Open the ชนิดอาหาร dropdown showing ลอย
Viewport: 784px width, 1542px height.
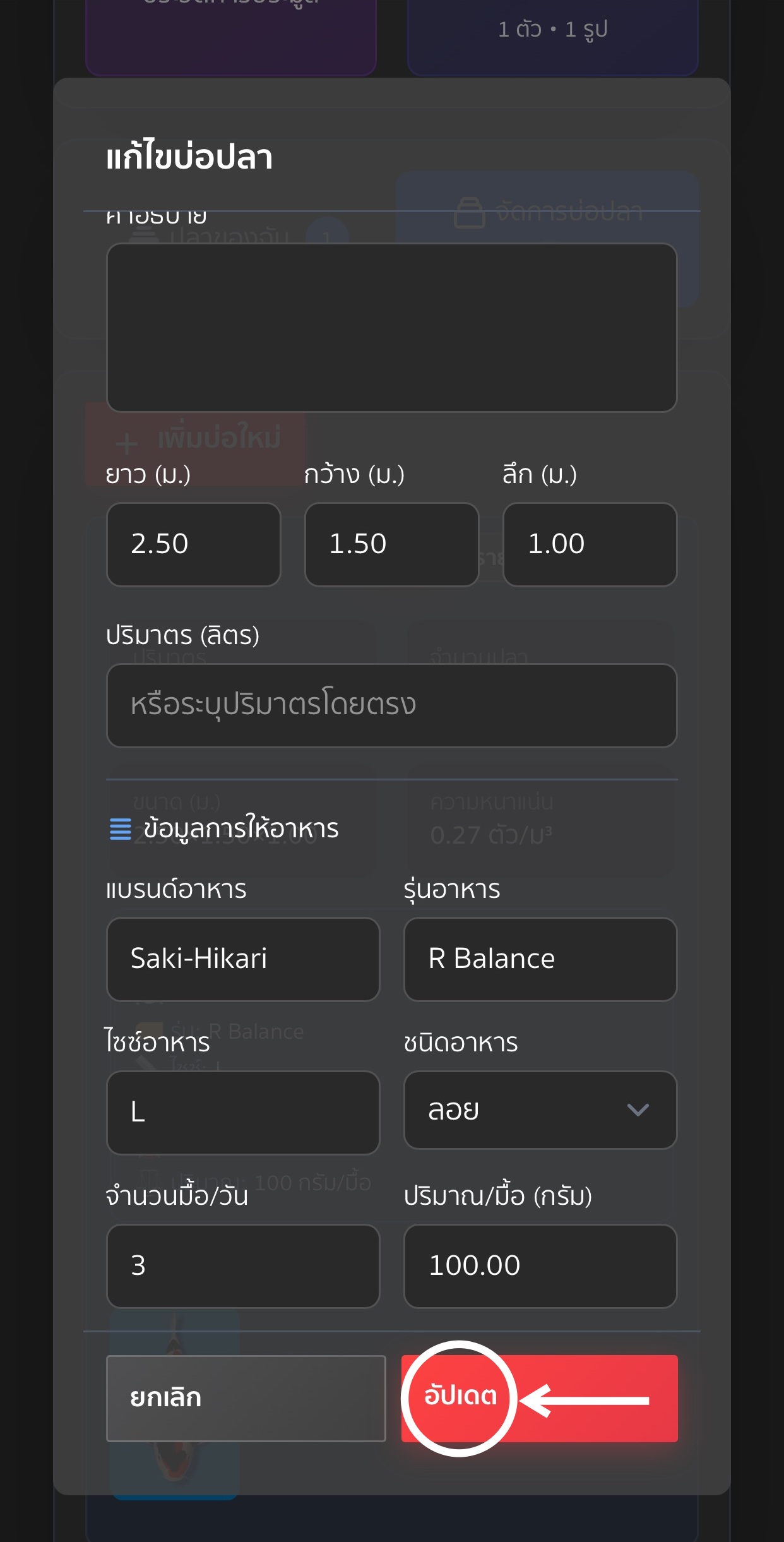pos(540,1110)
